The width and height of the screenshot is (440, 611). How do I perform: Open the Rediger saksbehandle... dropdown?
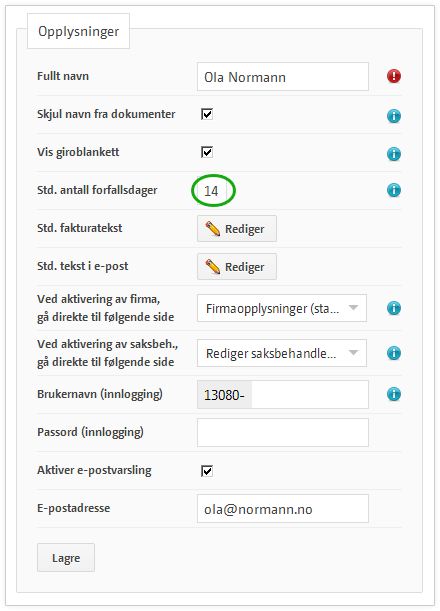click(x=282, y=353)
